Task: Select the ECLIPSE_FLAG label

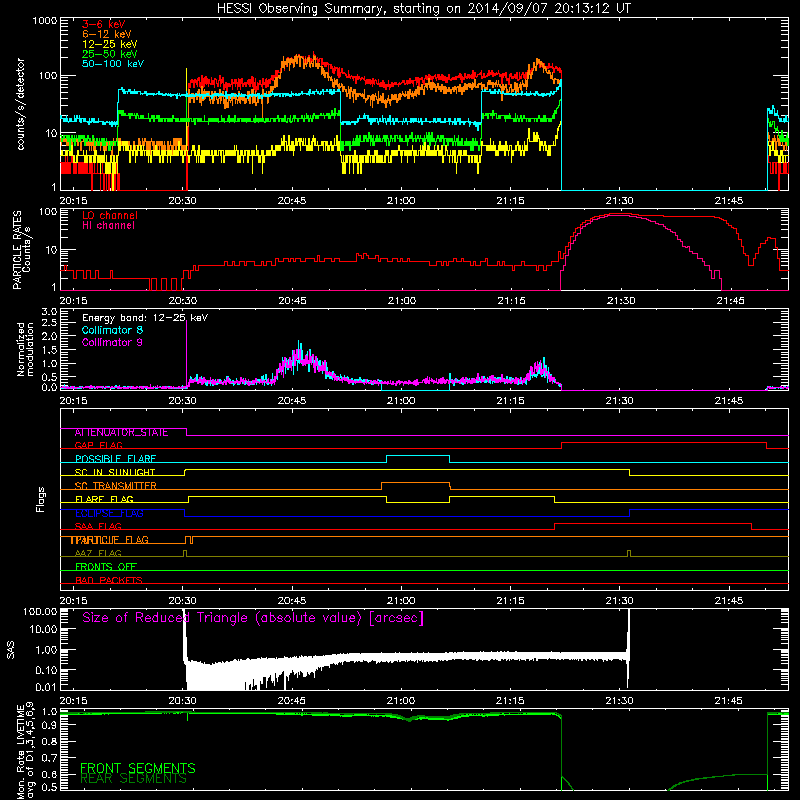Action: click(109, 513)
